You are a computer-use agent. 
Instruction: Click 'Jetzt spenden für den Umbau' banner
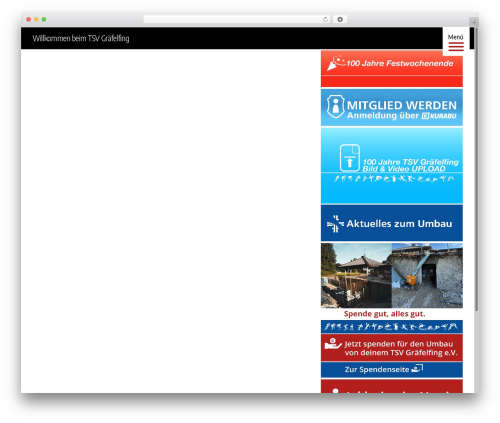[x=392, y=348]
